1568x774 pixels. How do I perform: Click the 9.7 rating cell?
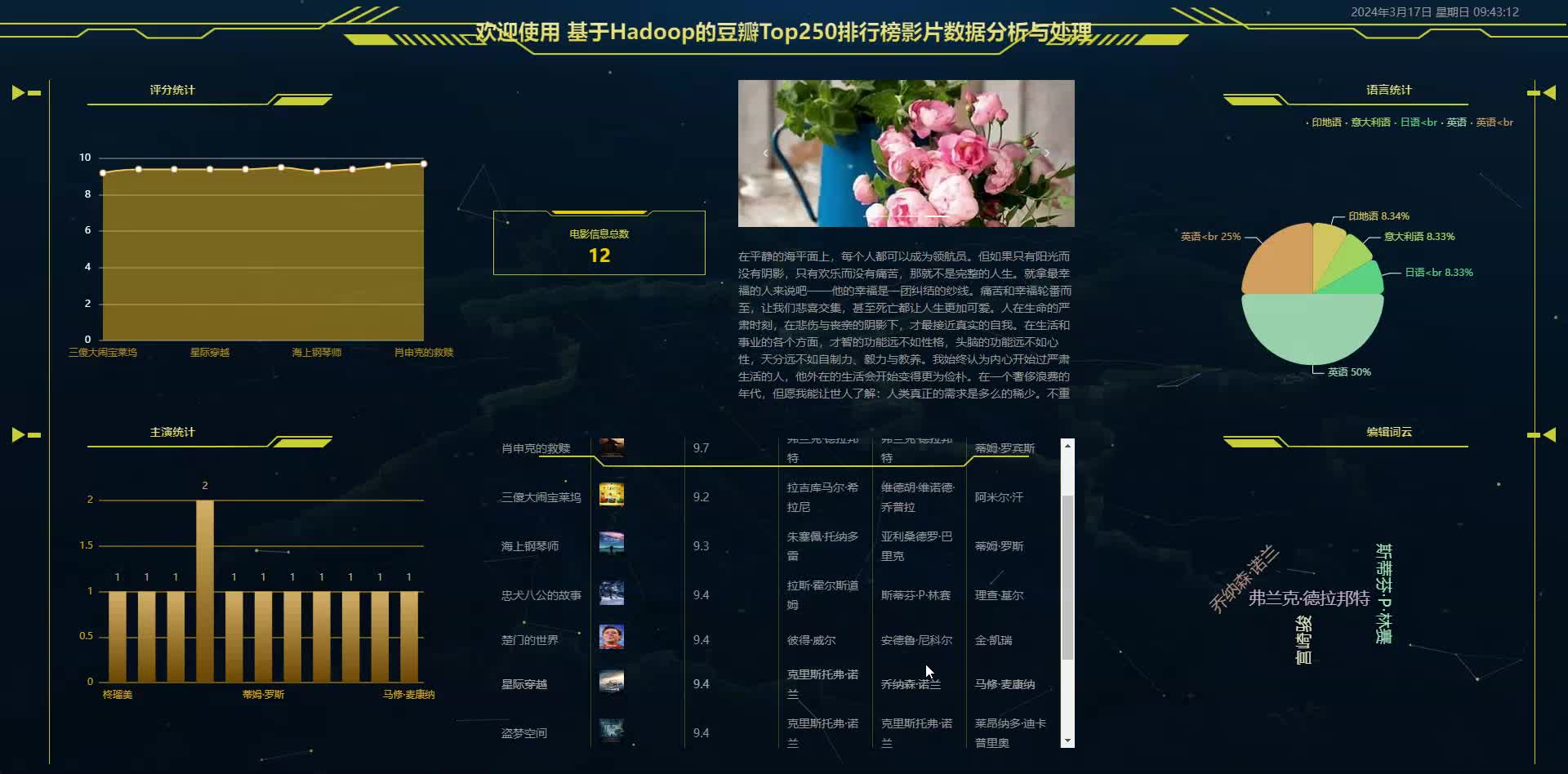pyautogui.click(x=701, y=448)
